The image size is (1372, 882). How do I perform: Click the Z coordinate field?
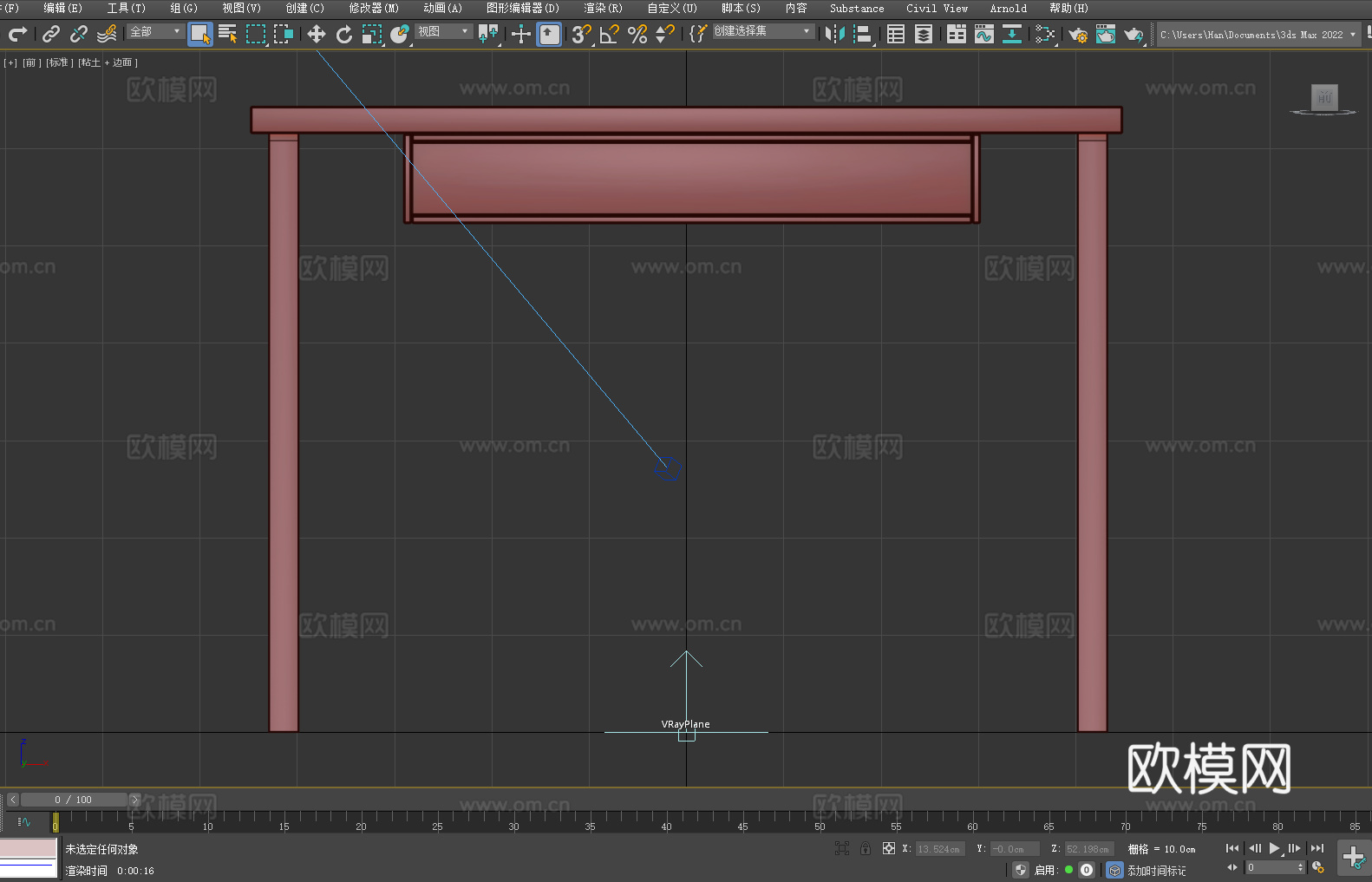1088,849
